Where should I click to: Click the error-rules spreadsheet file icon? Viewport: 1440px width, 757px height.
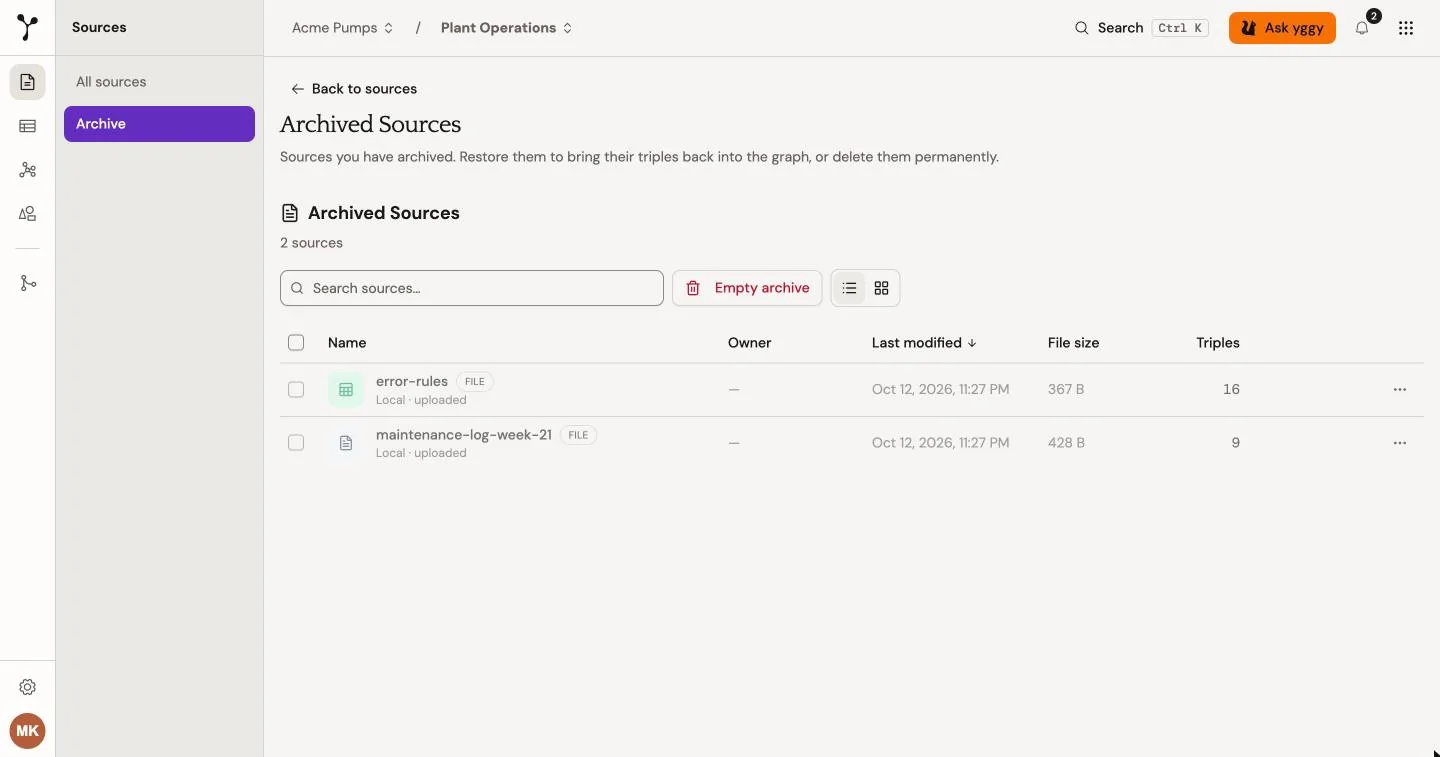tap(346, 390)
